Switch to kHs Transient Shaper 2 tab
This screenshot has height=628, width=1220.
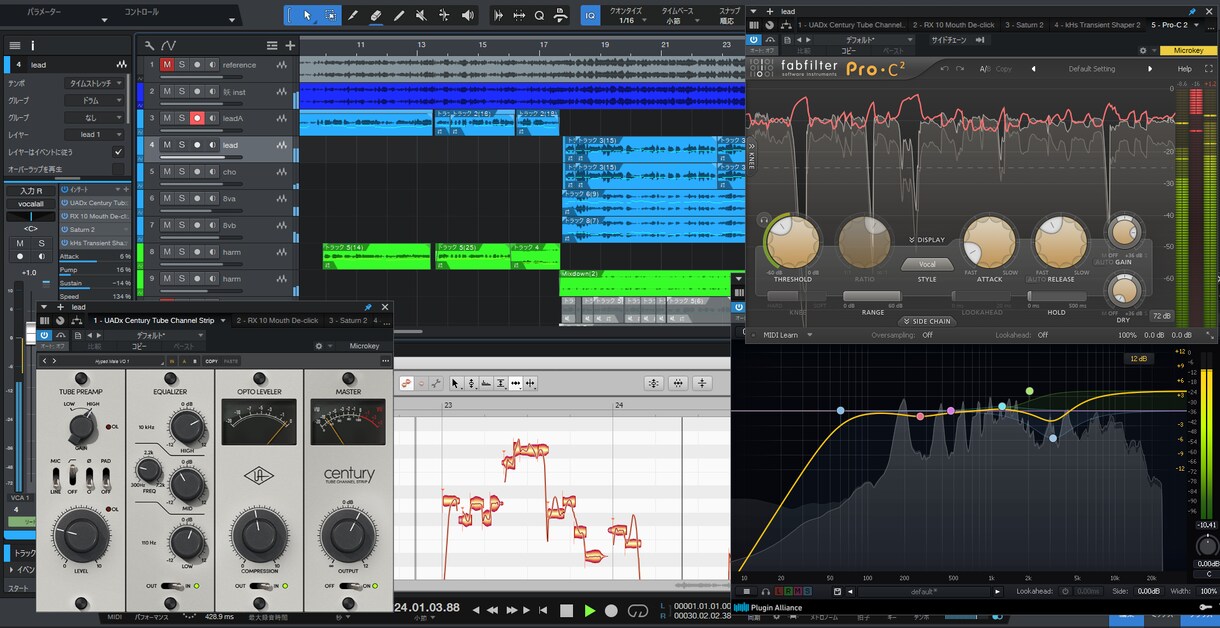(1096, 24)
